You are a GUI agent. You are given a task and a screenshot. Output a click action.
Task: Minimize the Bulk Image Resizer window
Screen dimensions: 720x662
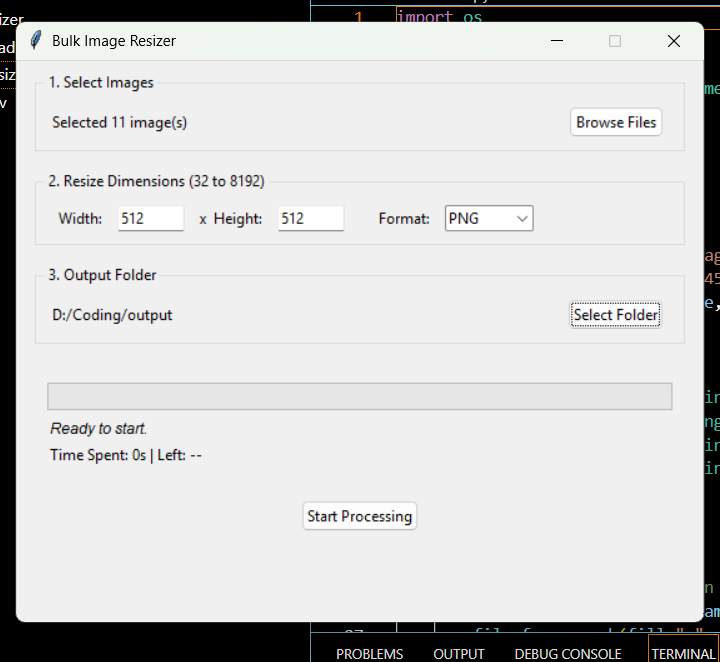[557, 41]
